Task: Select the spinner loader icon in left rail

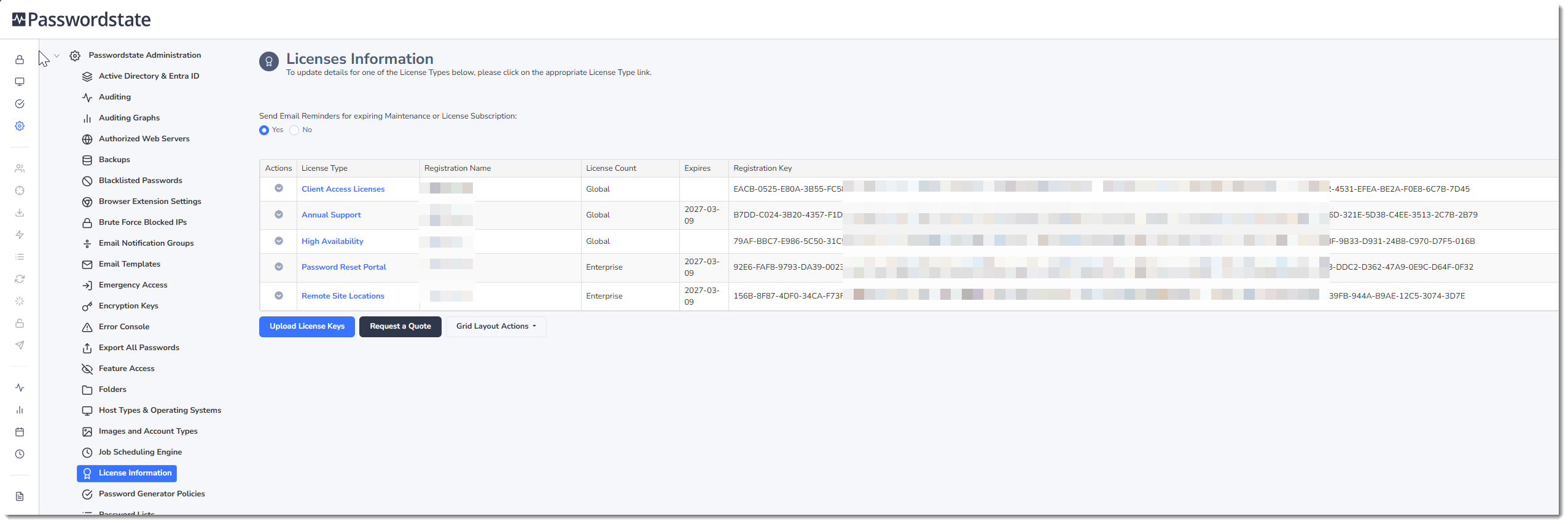Action: click(x=20, y=301)
